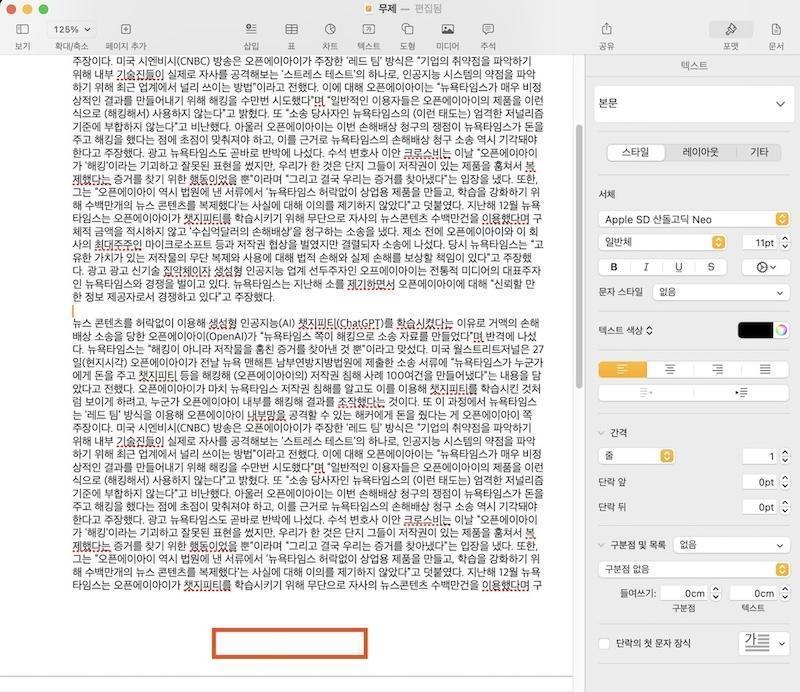Screen dimensions: 800x692
Task: Adjust the 단락 앞 stepper
Action: click(x=785, y=482)
